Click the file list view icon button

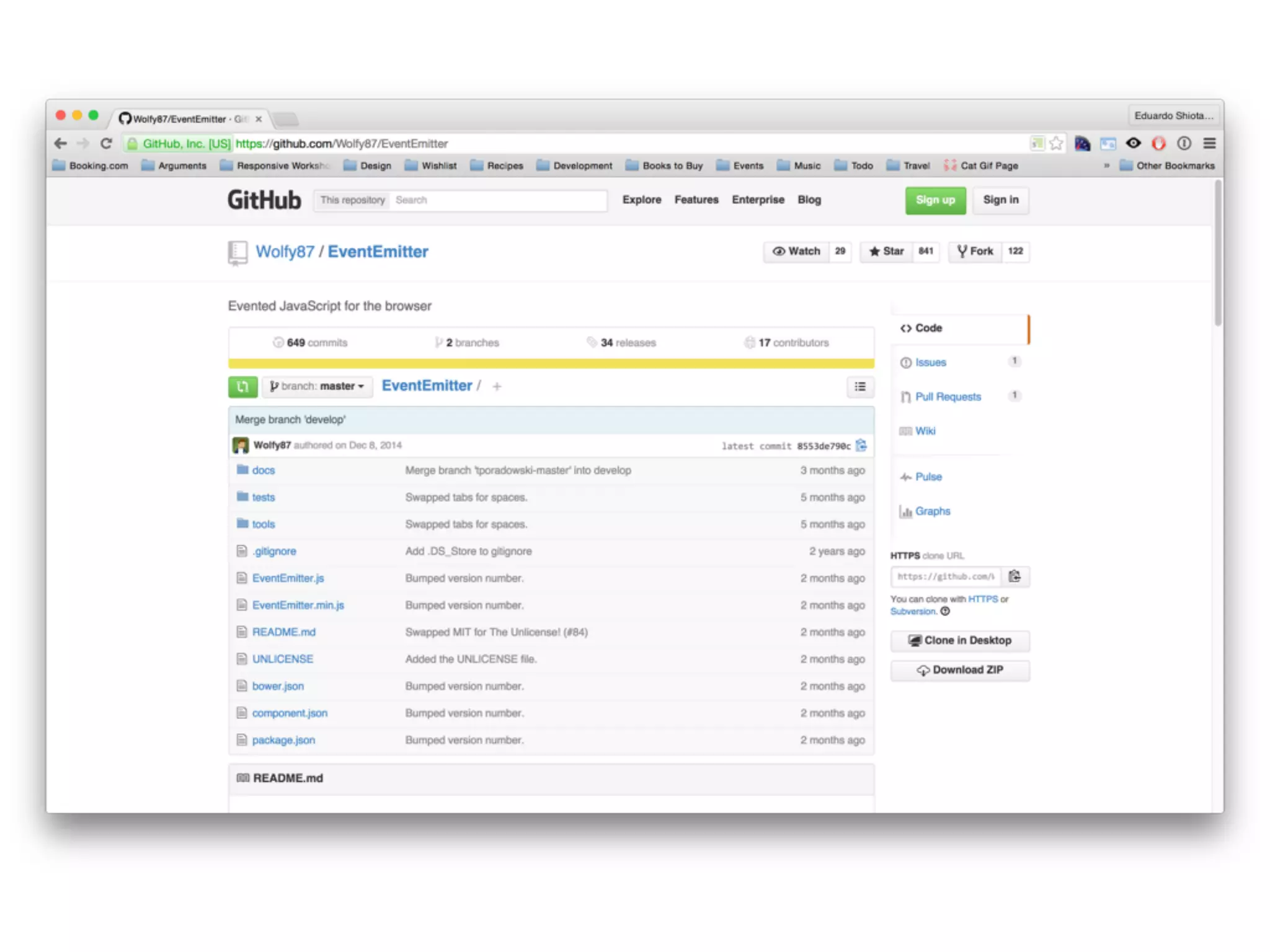pos(860,386)
